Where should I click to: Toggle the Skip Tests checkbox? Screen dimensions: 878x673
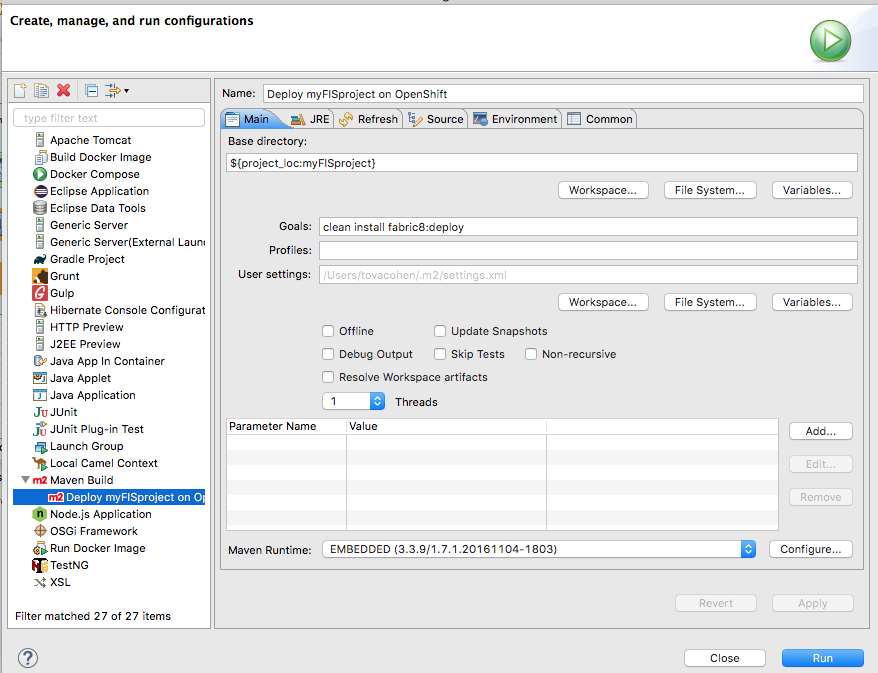440,354
